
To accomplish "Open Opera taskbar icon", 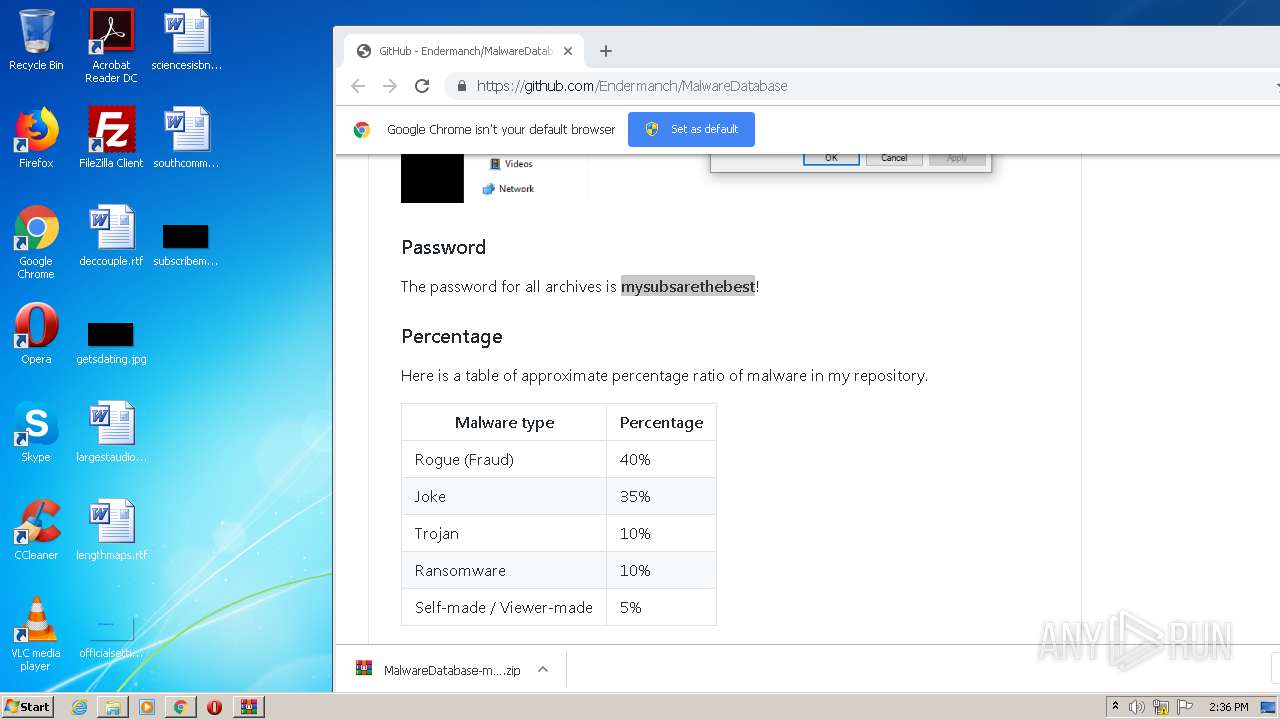I will (214, 707).
